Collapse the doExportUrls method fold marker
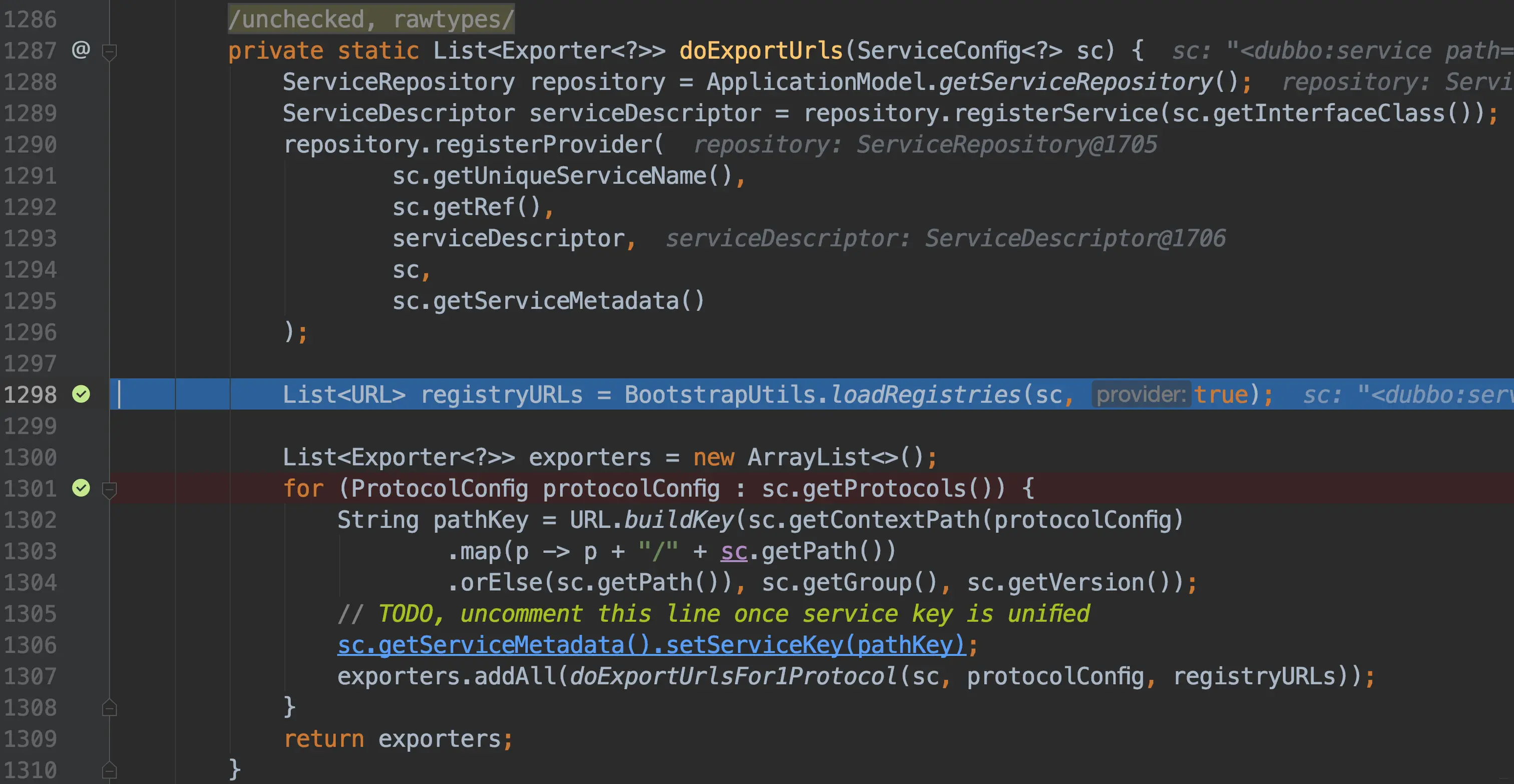This screenshot has width=1514, height=784. click(x=109, y=52)
